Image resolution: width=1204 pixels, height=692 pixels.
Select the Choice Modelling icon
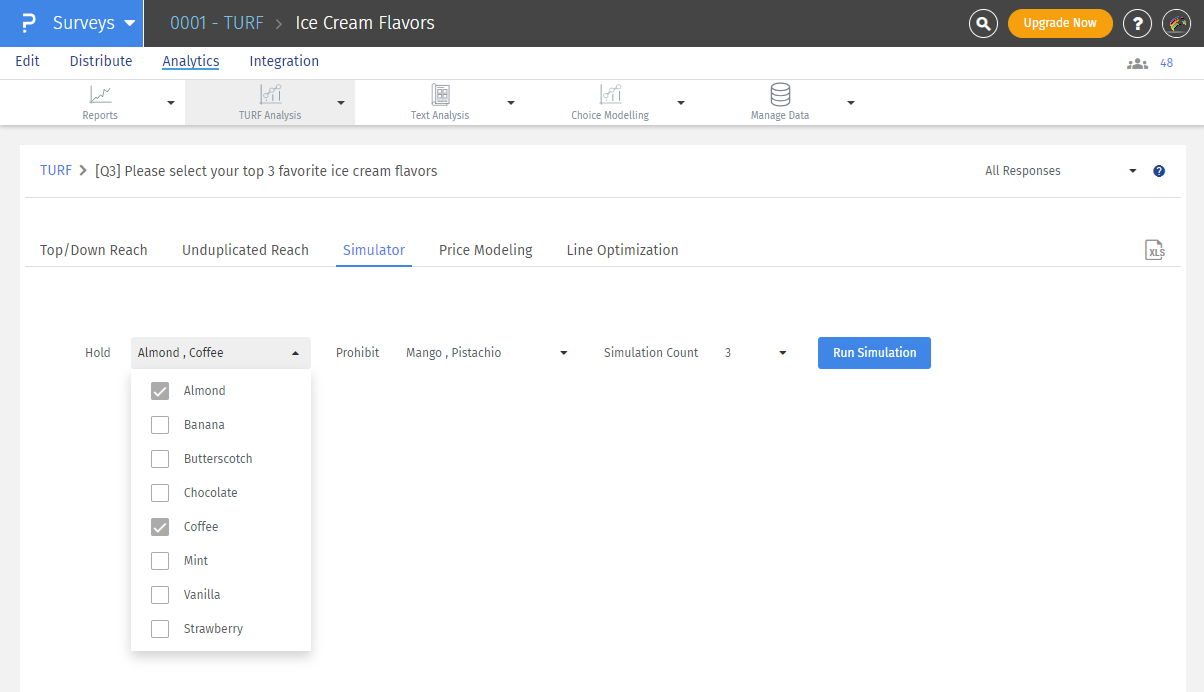[610, 95]
